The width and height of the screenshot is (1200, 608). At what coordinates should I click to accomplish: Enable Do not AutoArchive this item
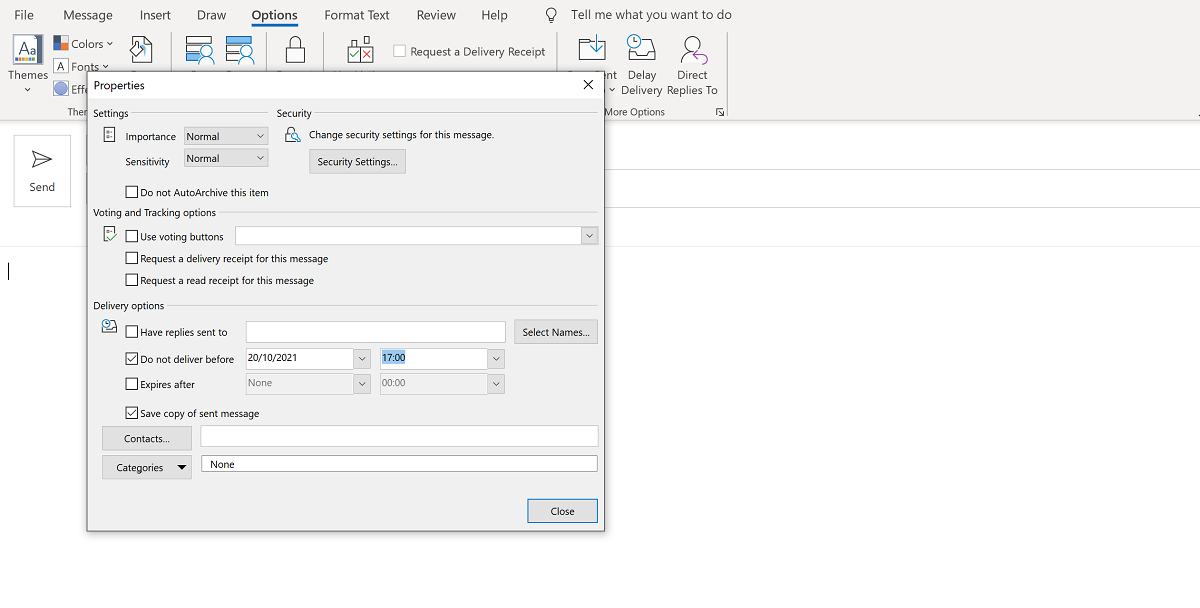(131, 192)
